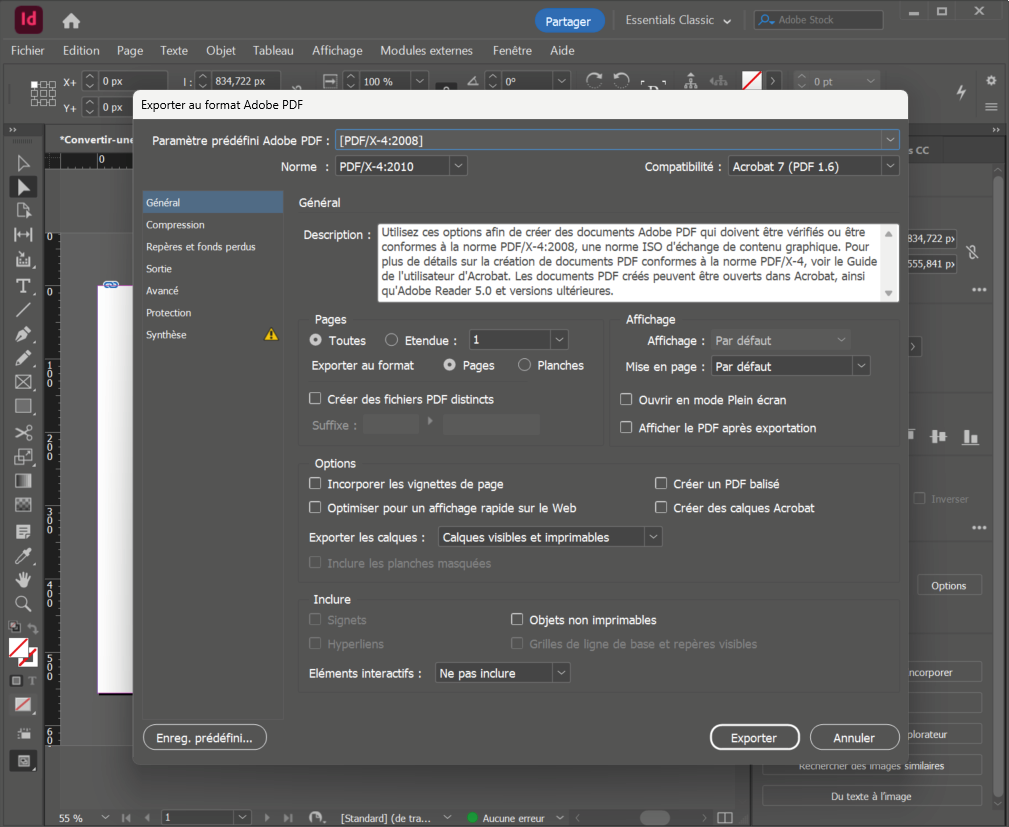
Task: Activate the Eyedropper tool
Action: point(23,555)
